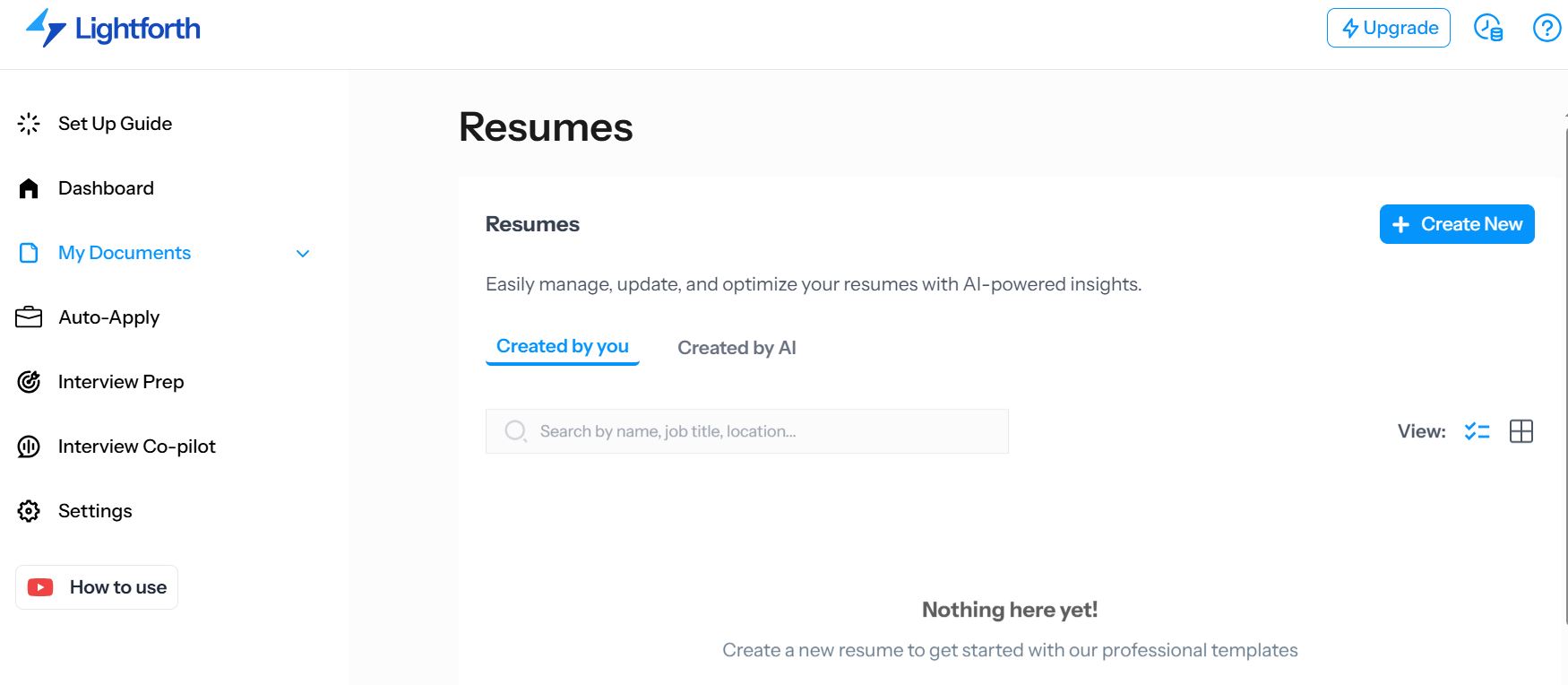Expand the My Documents chevron
The width and height of the screenshot is (1568, 685).
click(x=303, y=254)
